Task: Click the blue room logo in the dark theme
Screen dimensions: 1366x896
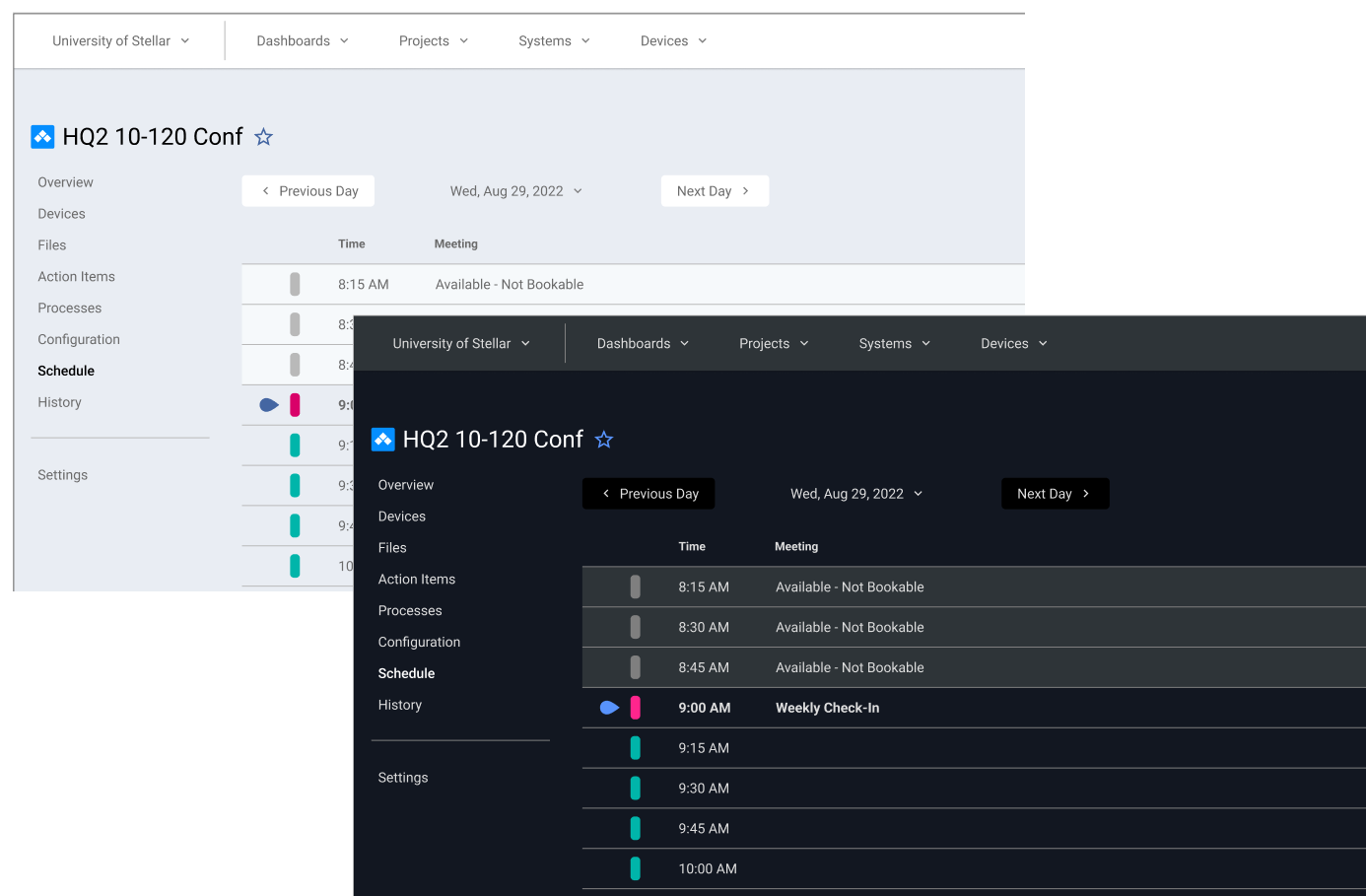Action: 382,440
